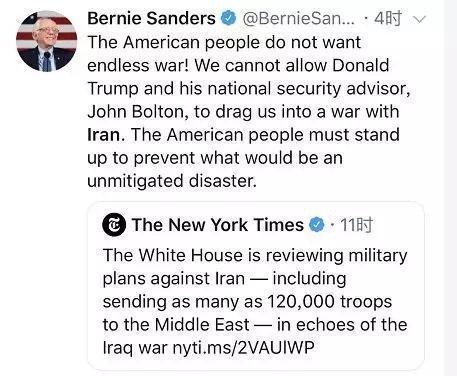This screenshot has height=376, width=457.
Task: Click 'The American people do not want' line
Action: [224, 43]
